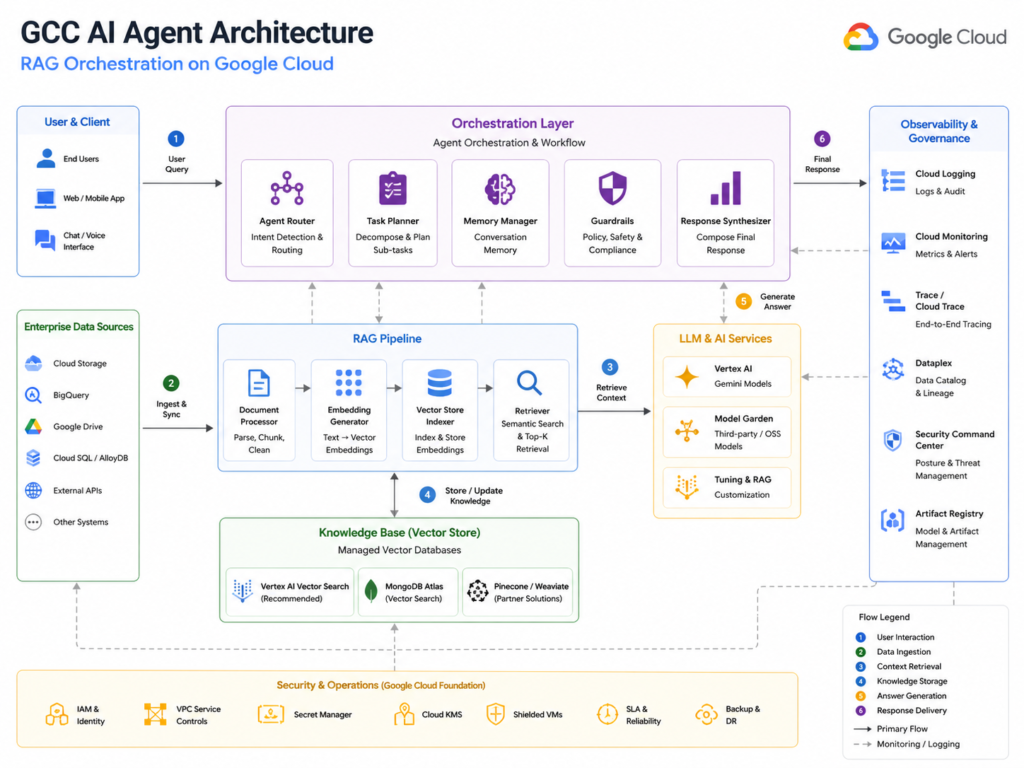Click the Google Cloud logo
This screenshot has width=1024, height=768.
pos(925,37)
